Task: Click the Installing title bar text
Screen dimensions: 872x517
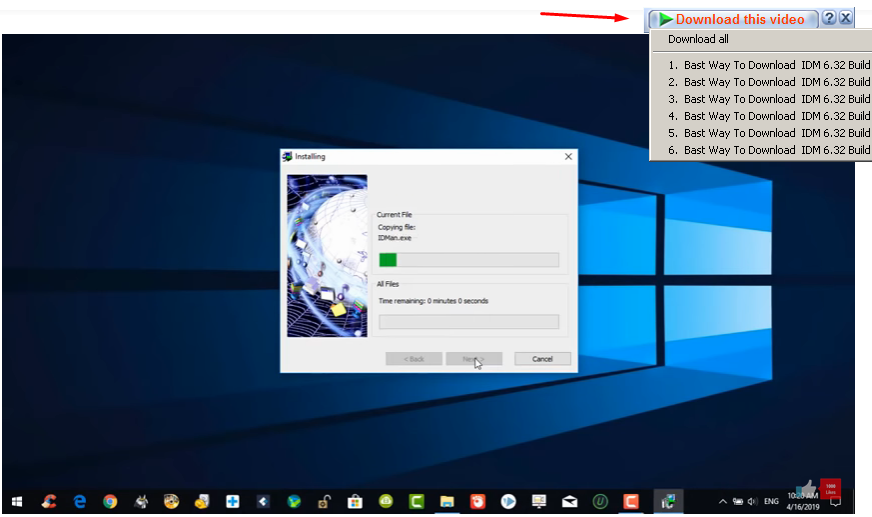Action: tap(310, 157)
